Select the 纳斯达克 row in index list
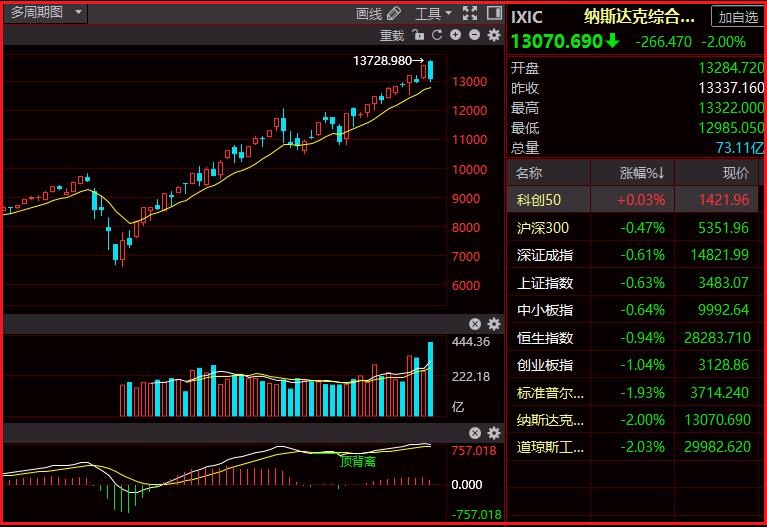Viewport: 767px width, 527px height. [632, 420]
